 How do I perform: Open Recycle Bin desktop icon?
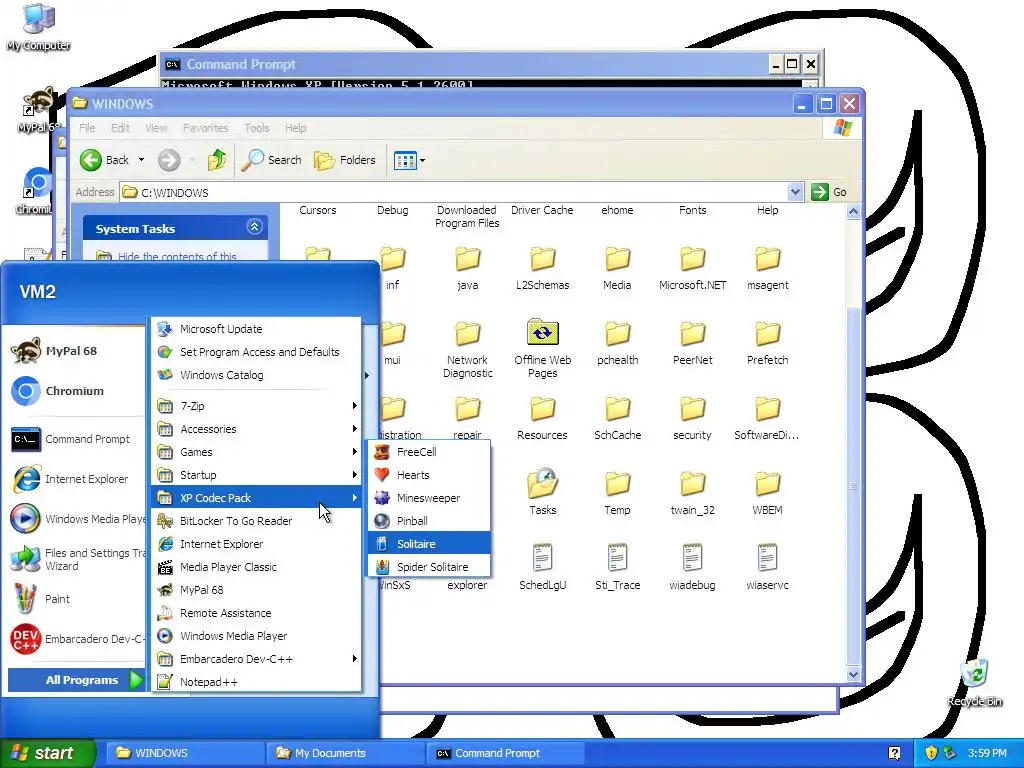pos(974,682)
